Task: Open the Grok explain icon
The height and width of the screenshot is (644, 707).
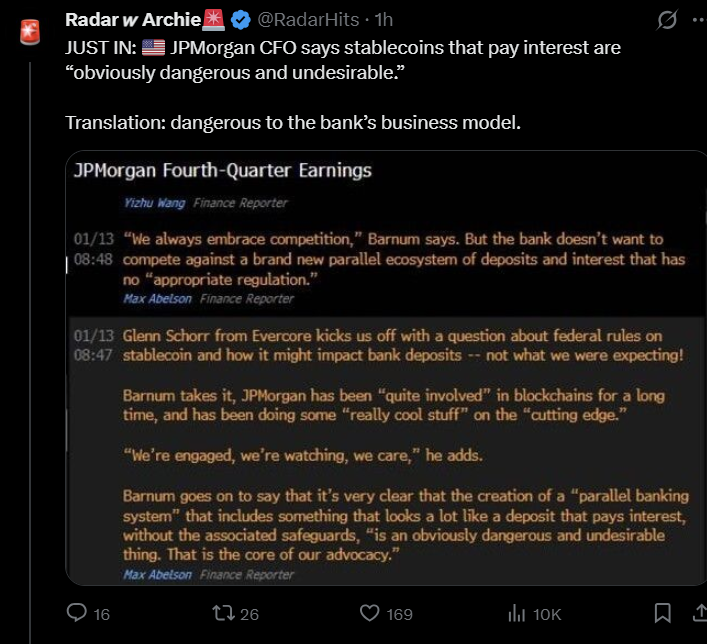Action: (664, 19)
